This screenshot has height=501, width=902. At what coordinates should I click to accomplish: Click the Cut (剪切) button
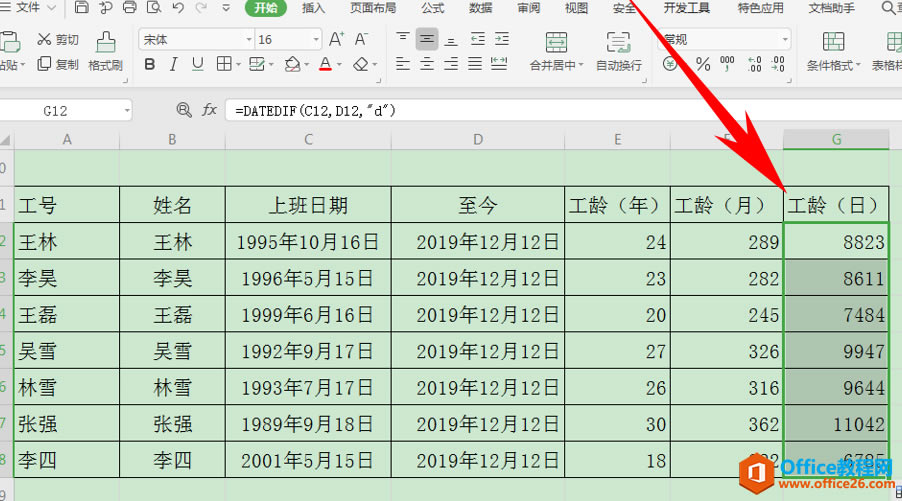[58, 39]
